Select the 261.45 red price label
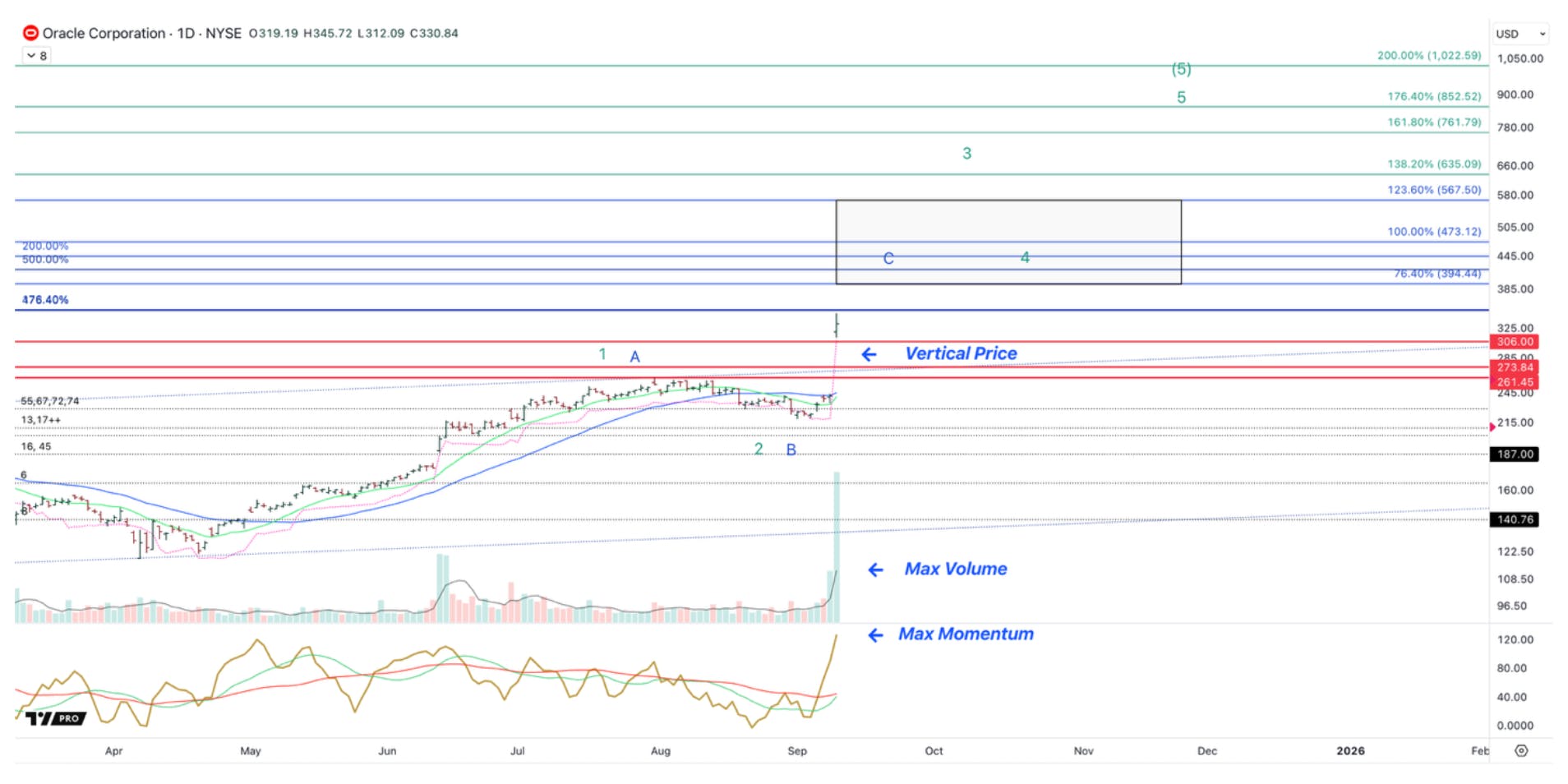 click(x=1514, y=382)
